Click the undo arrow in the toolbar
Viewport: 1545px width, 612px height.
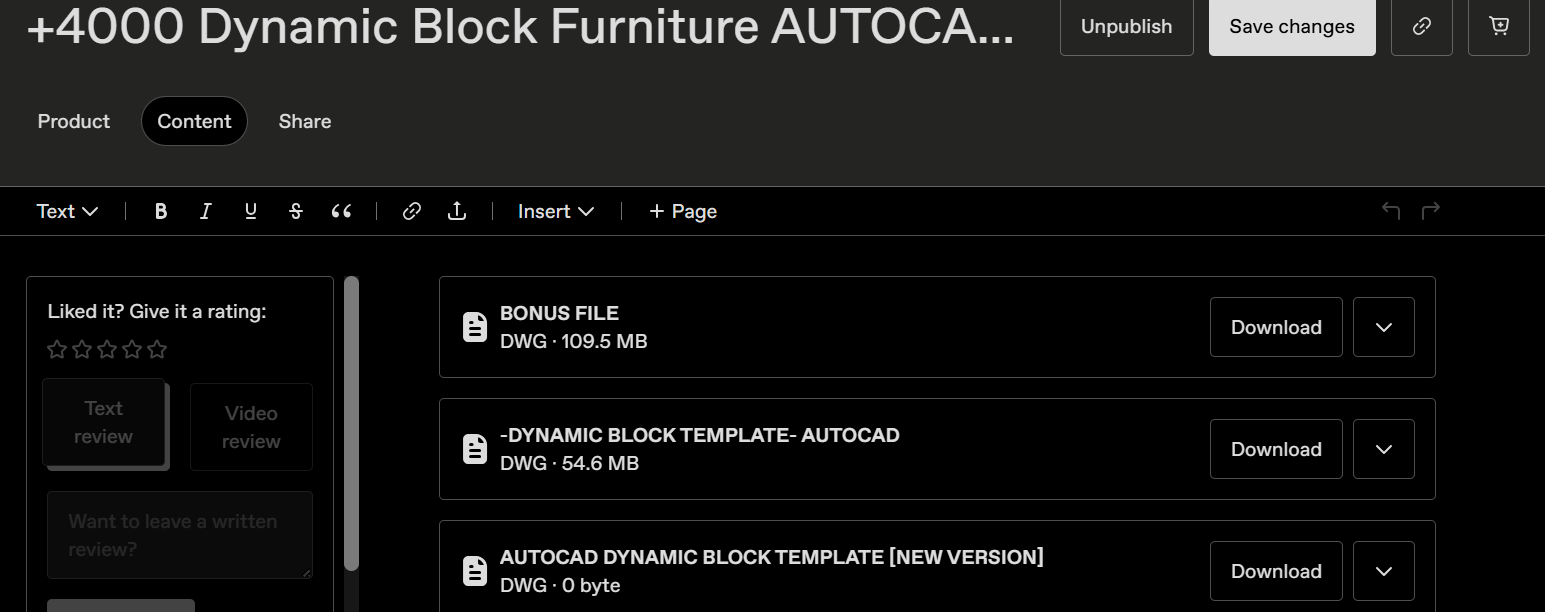coord(1390,211)
